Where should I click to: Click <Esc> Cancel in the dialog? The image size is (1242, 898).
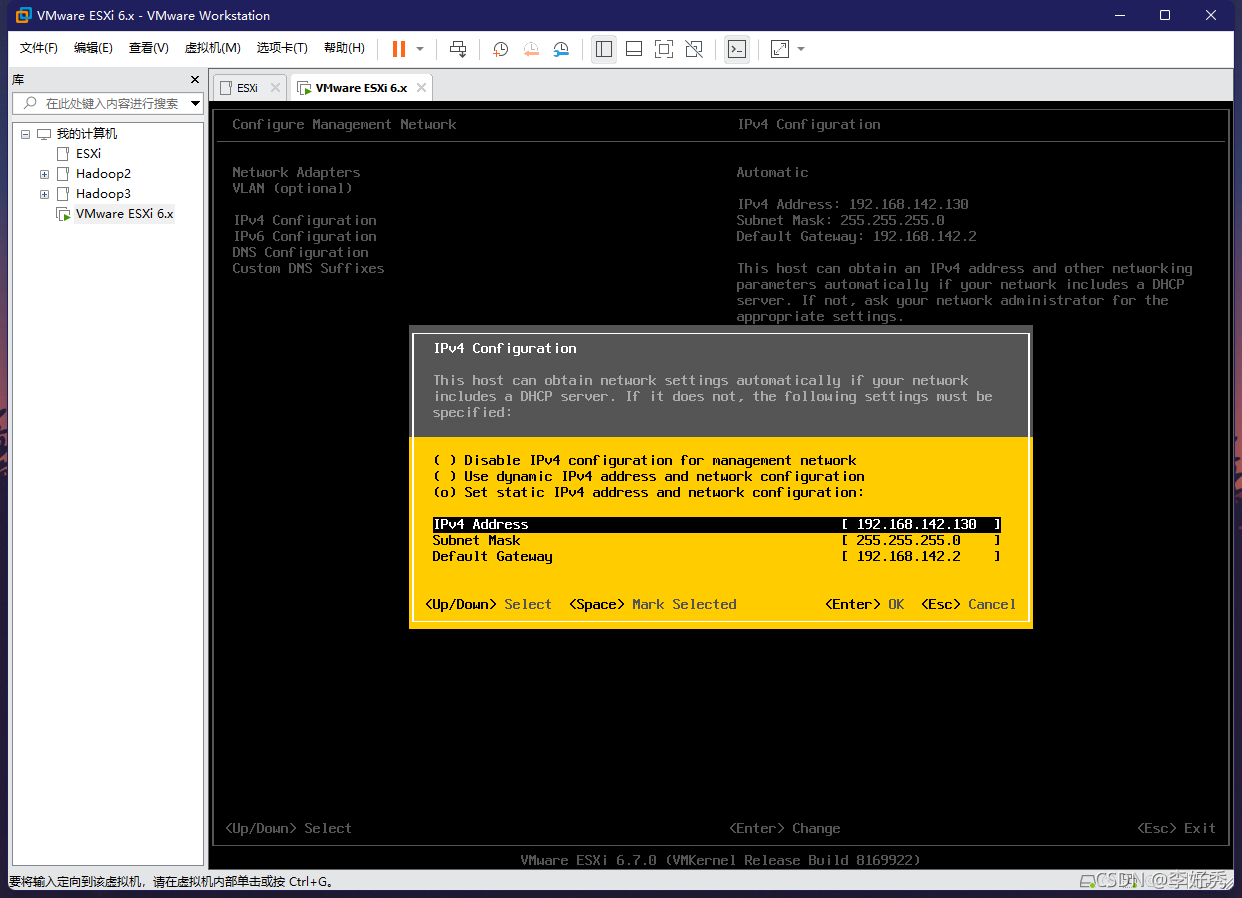(x=968, y=604)
